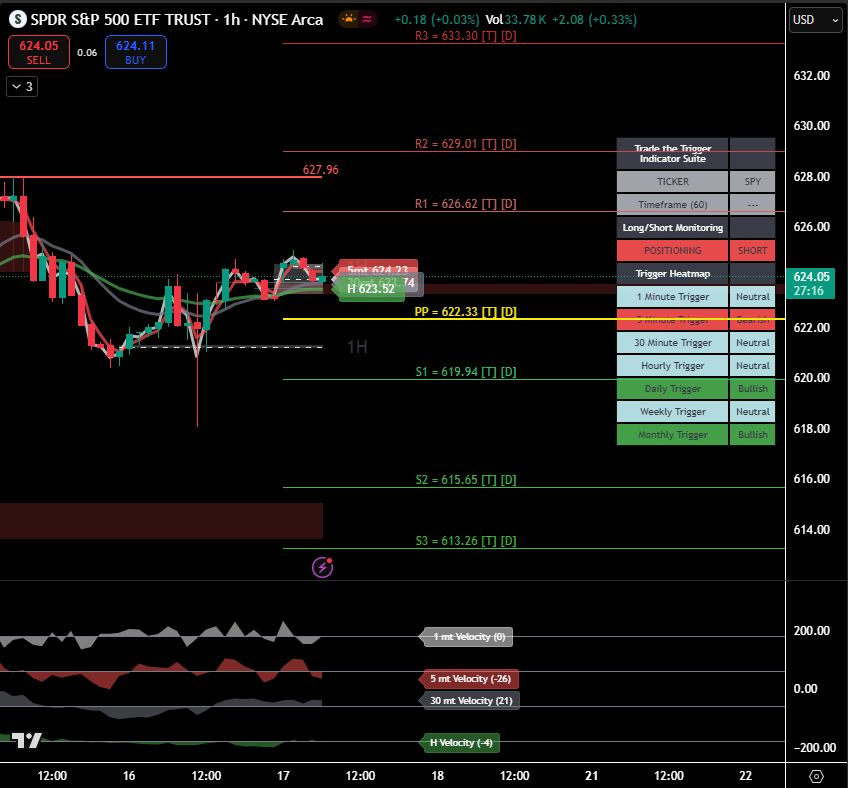
Task: Click date 17 on the time axis
Action: (x=283, y=776)
